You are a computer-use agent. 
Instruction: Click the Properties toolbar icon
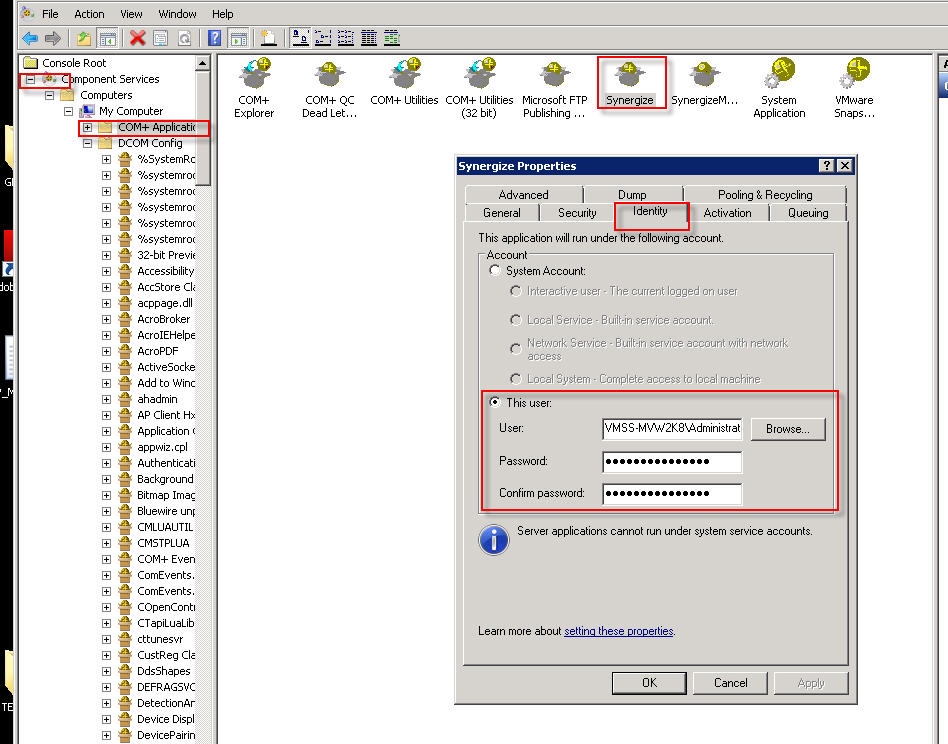(x=161, y=39)
